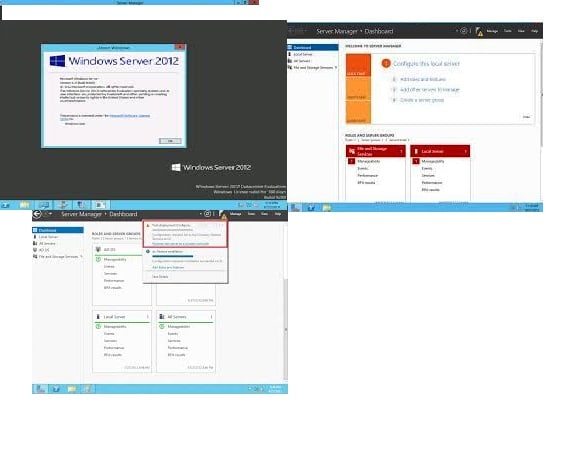Click Services in the red Local Server tile

[428, 175]
